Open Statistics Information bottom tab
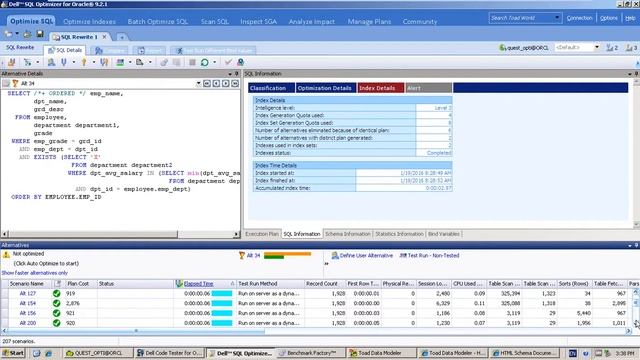This screenshot has height=360, width=640. pos(399,234)
